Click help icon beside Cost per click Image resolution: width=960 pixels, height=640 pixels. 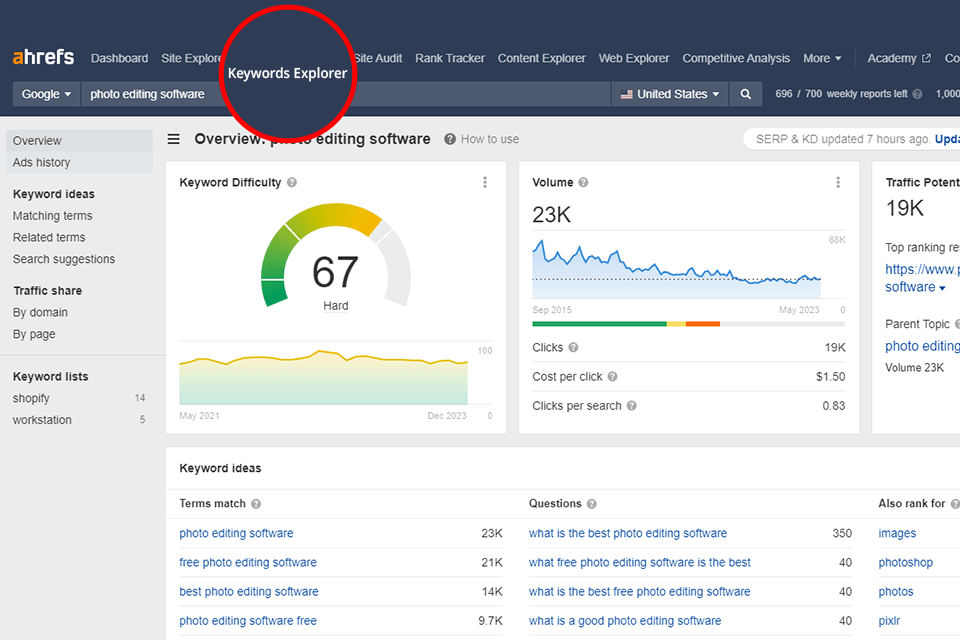[x=612, y=377]
